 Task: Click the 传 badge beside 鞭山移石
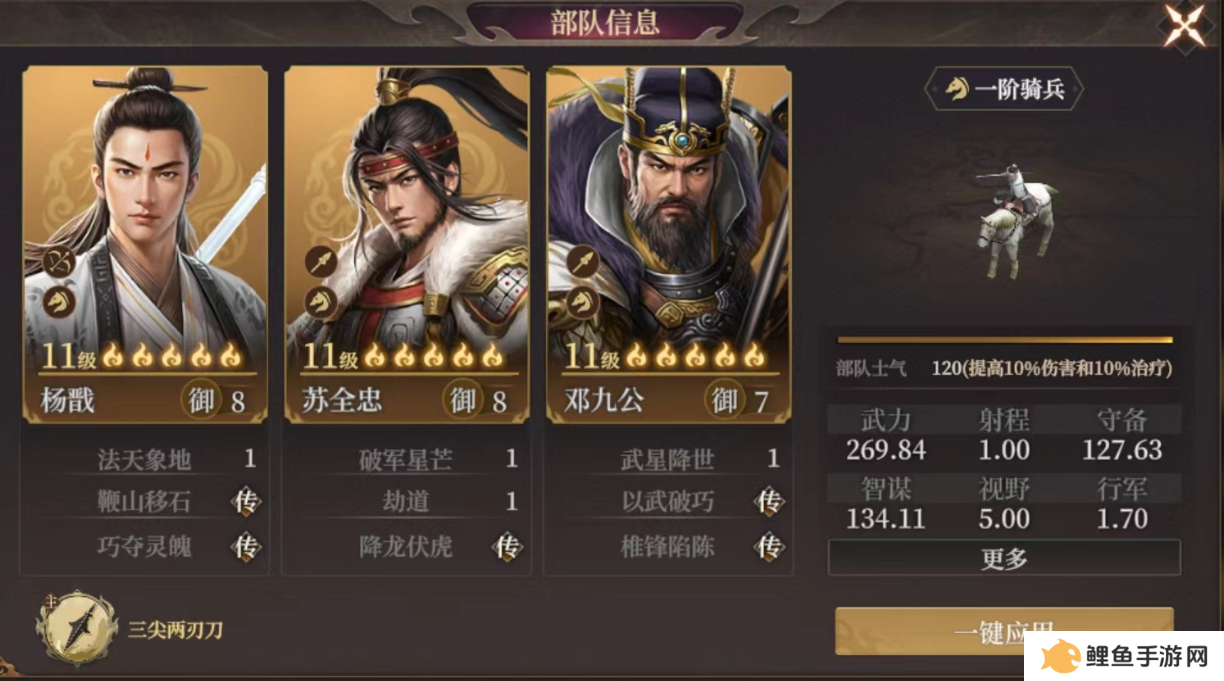pyautogui.click(x=245, y=501)
